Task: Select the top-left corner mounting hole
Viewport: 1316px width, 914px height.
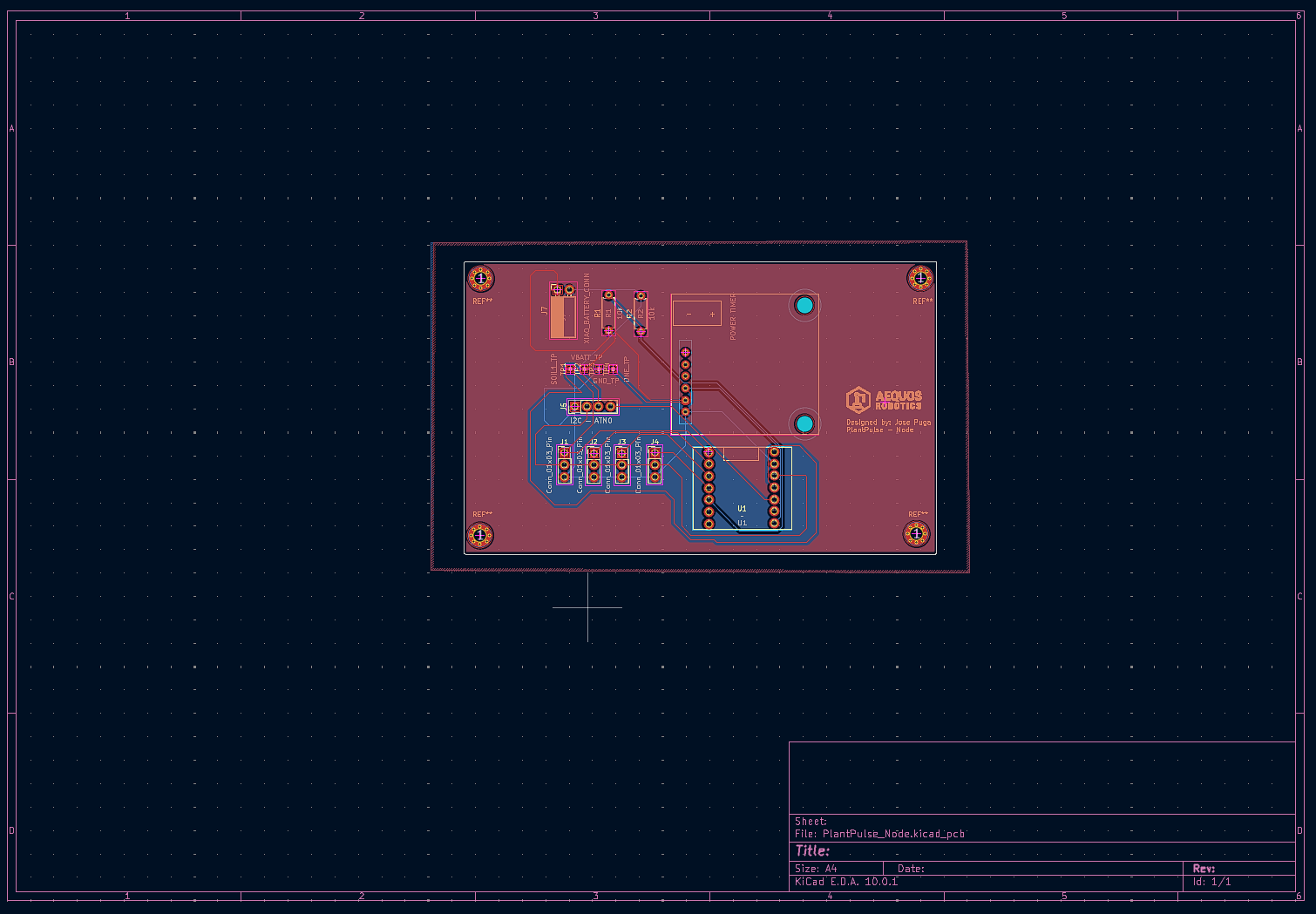Action: (480, 279)
